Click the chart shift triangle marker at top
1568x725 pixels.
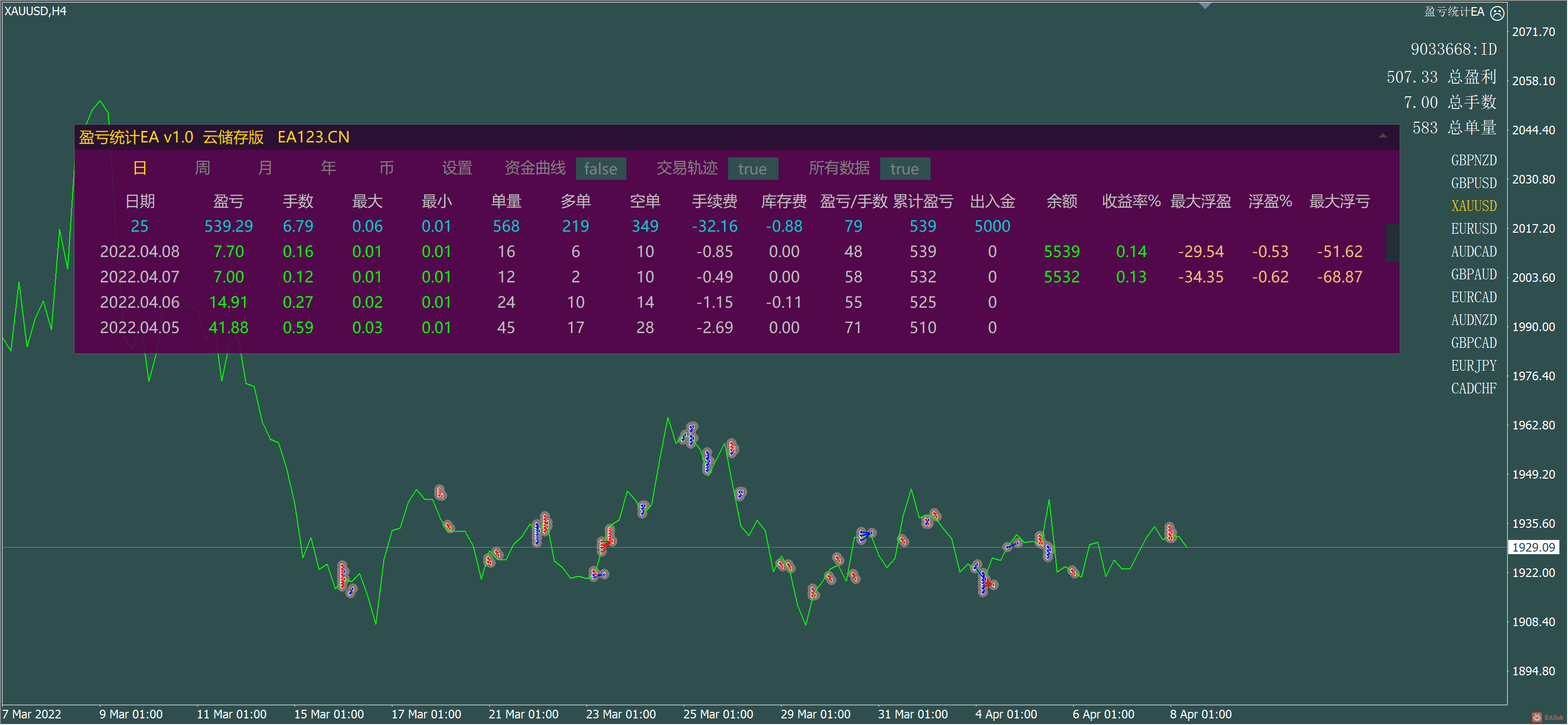(x=1205, y=6)
